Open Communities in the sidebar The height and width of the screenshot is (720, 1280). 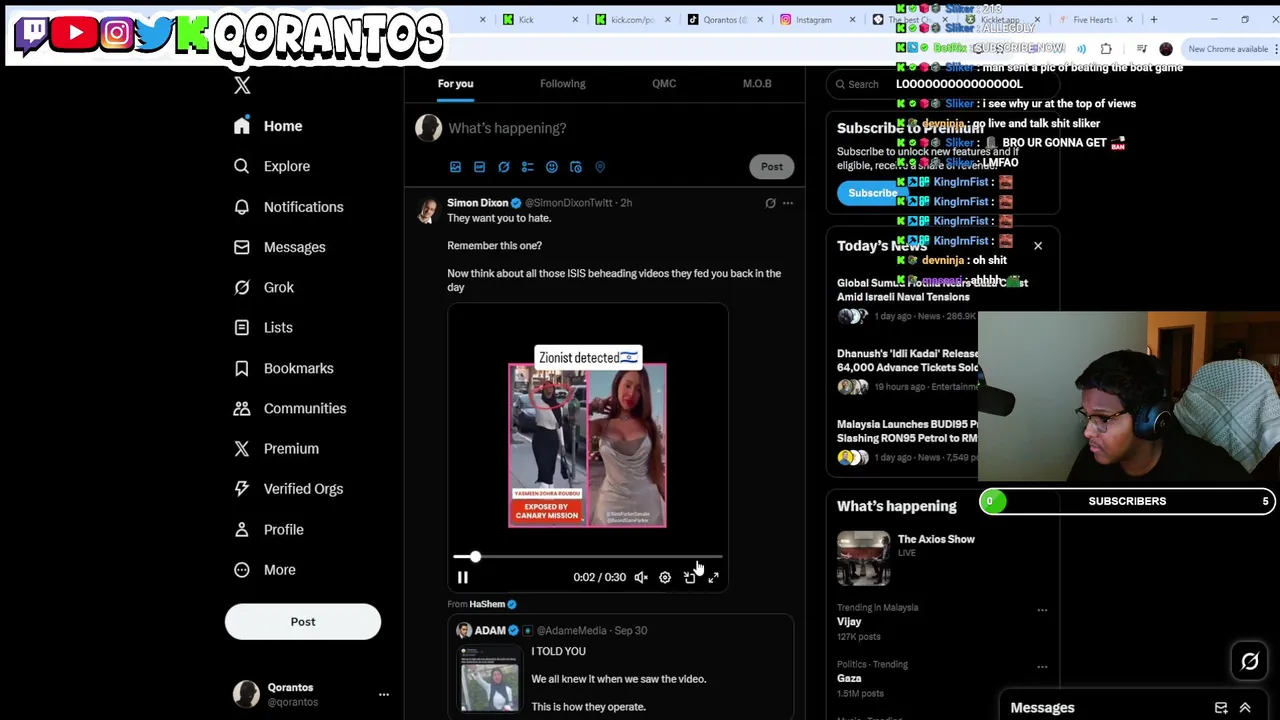289,408
